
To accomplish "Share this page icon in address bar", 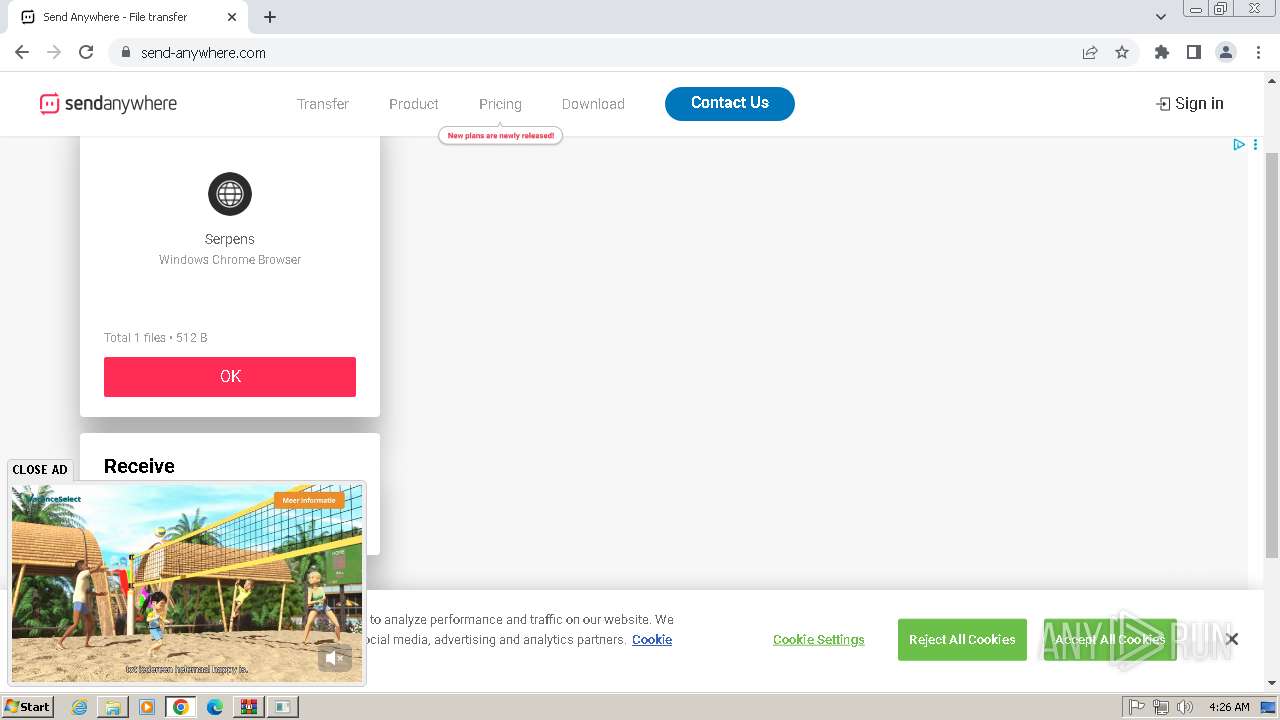I will pyautogui.click(x=1090, y=53).
